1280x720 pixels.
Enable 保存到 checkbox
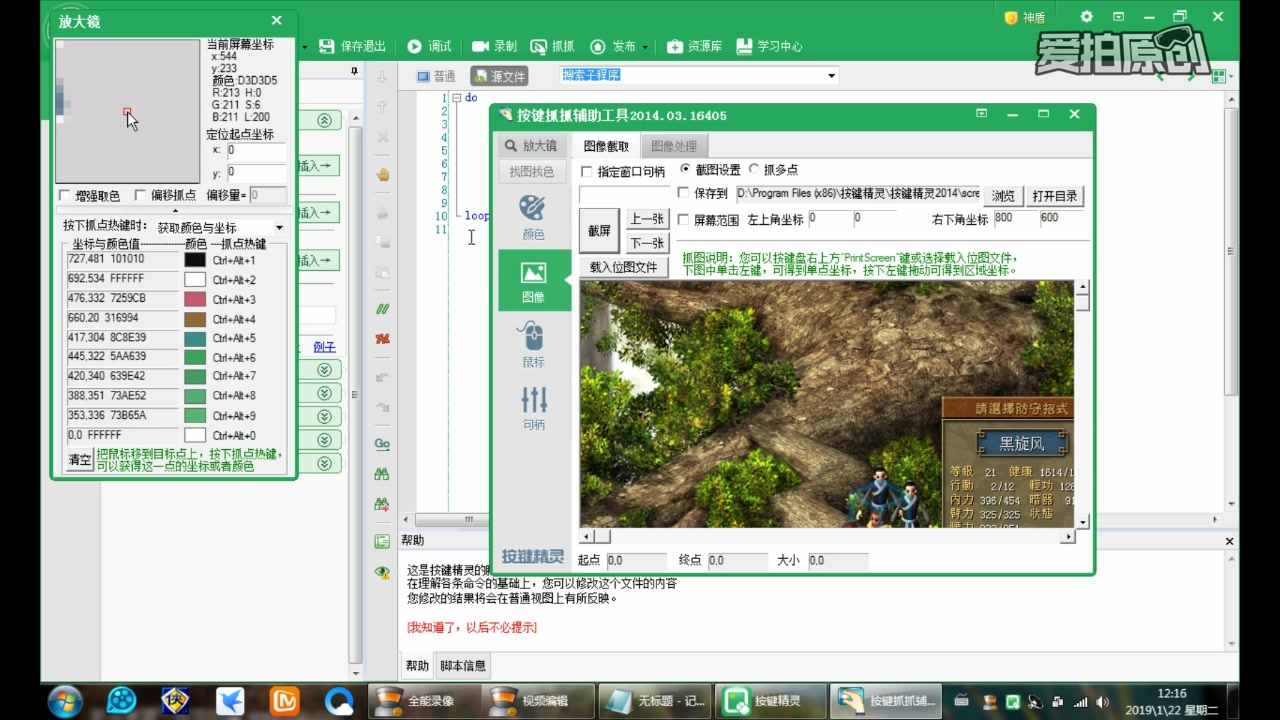pyautogui.click(x=684, y=193)
